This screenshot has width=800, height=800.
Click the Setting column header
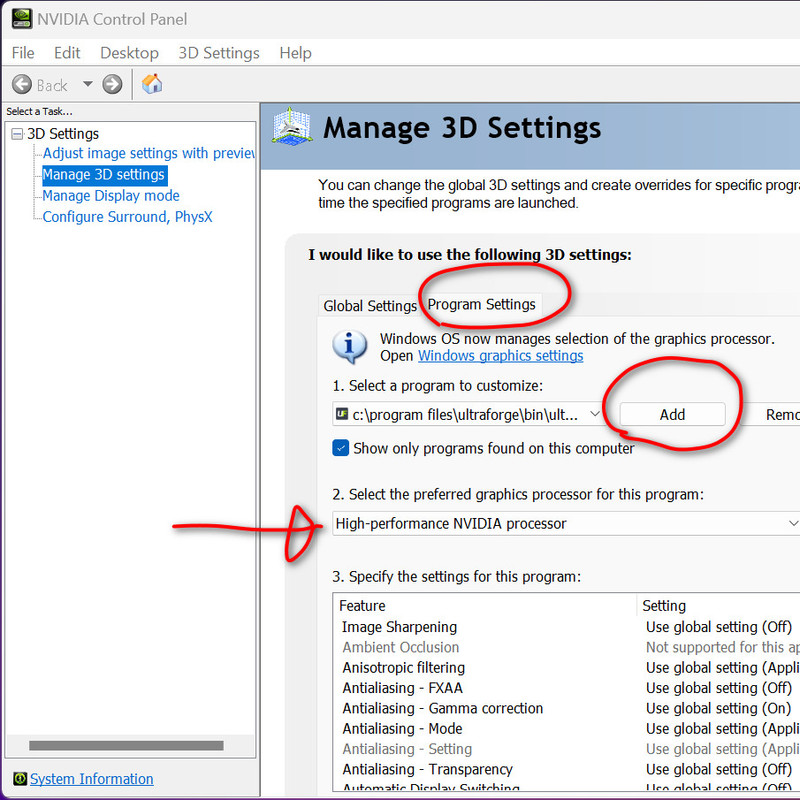point(718,606)
